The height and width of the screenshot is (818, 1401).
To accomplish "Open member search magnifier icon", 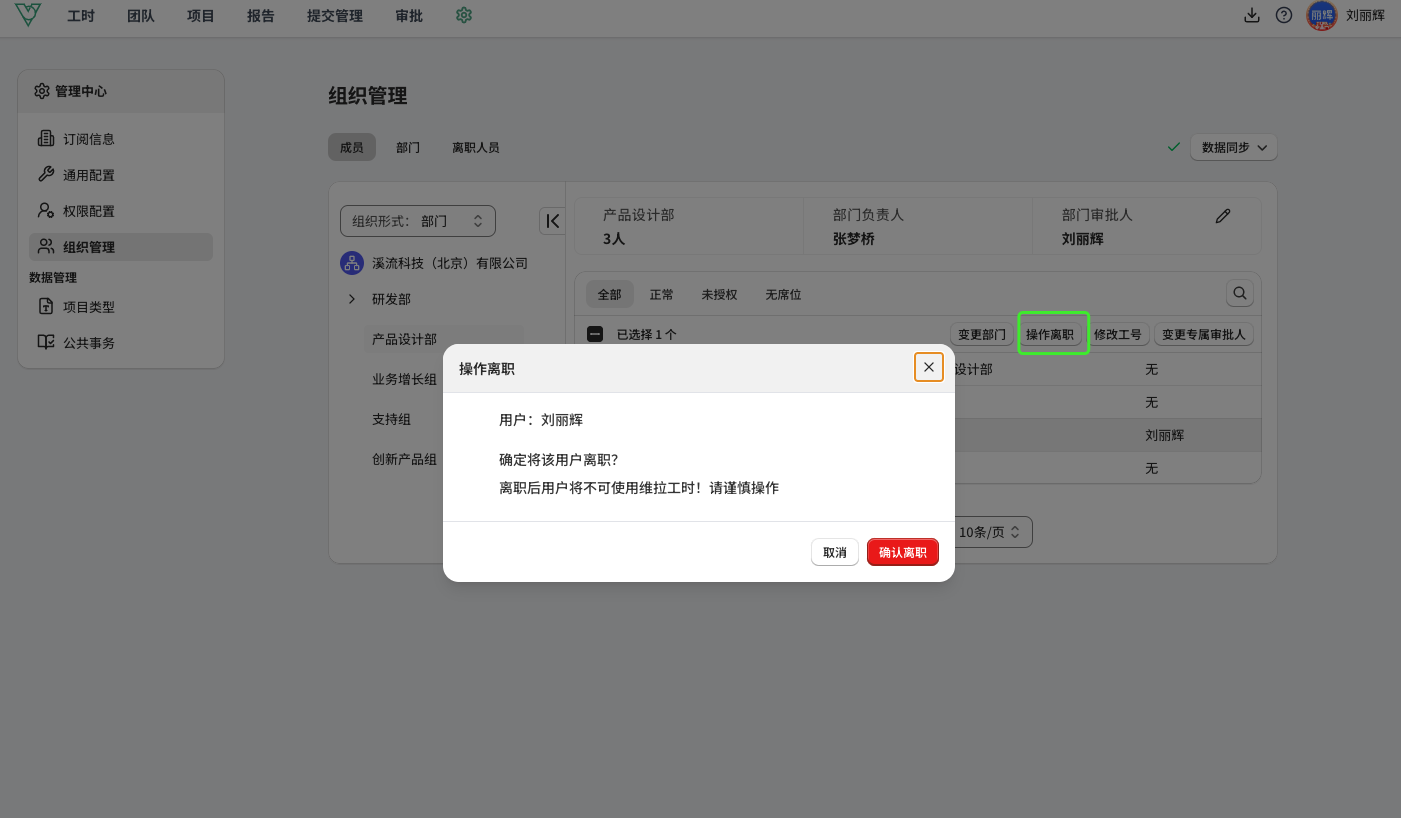I will pos(1240,293).
